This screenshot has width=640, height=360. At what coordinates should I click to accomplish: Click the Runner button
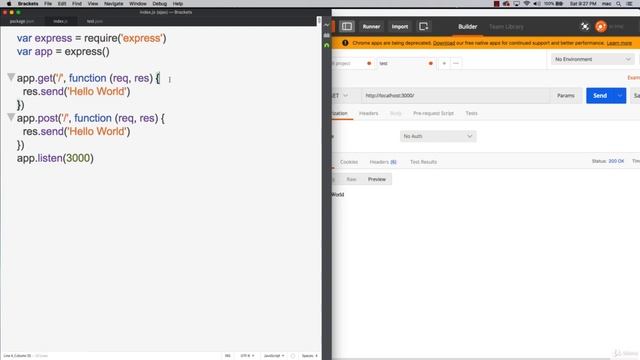tap(371, 27)
